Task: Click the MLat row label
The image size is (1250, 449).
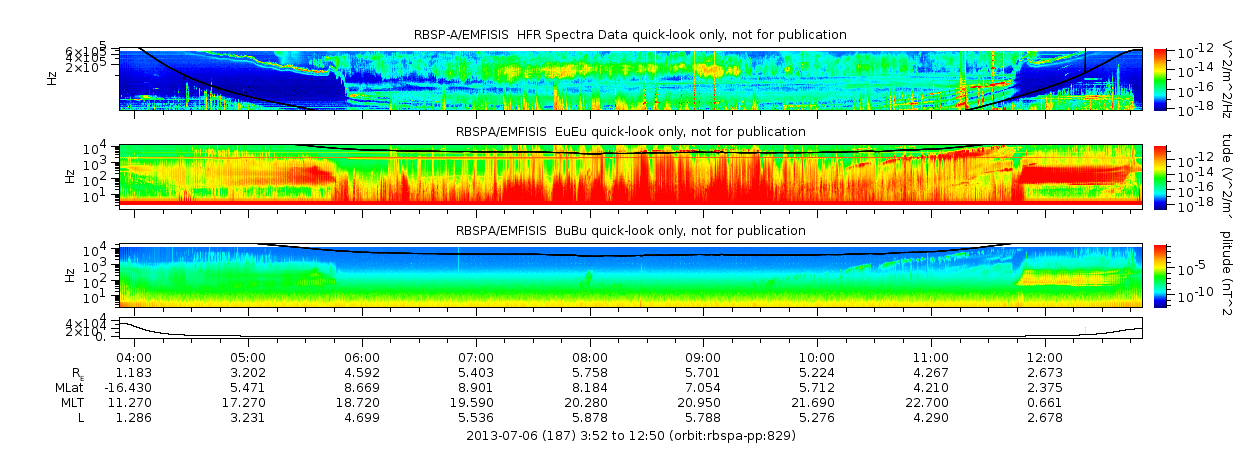Action: 70,387
